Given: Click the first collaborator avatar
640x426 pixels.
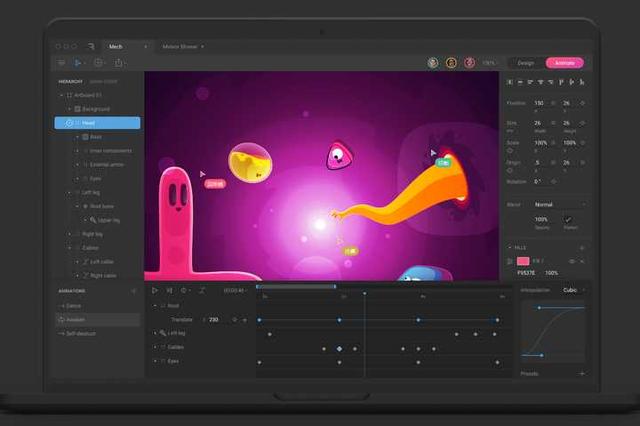Looking at the screenshot, I should pos(433,63).
